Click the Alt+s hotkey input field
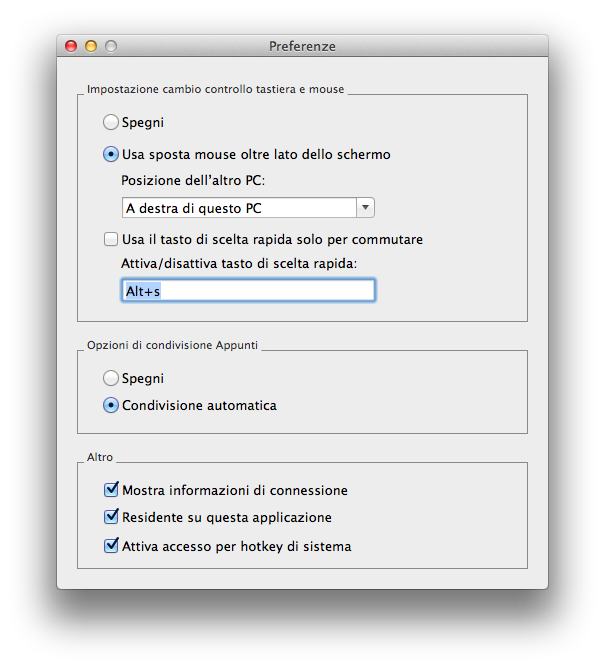The image size is (605, 668). pyautogui.click(x=248, y=291)
